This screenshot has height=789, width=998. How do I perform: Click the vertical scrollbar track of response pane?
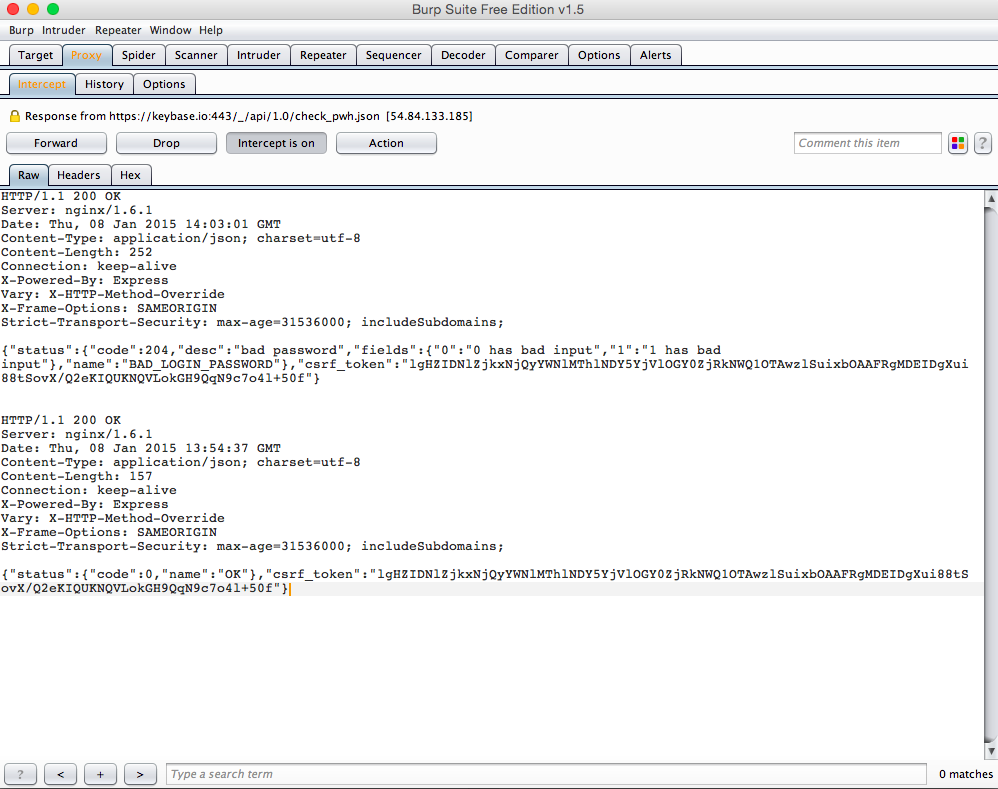991,474
